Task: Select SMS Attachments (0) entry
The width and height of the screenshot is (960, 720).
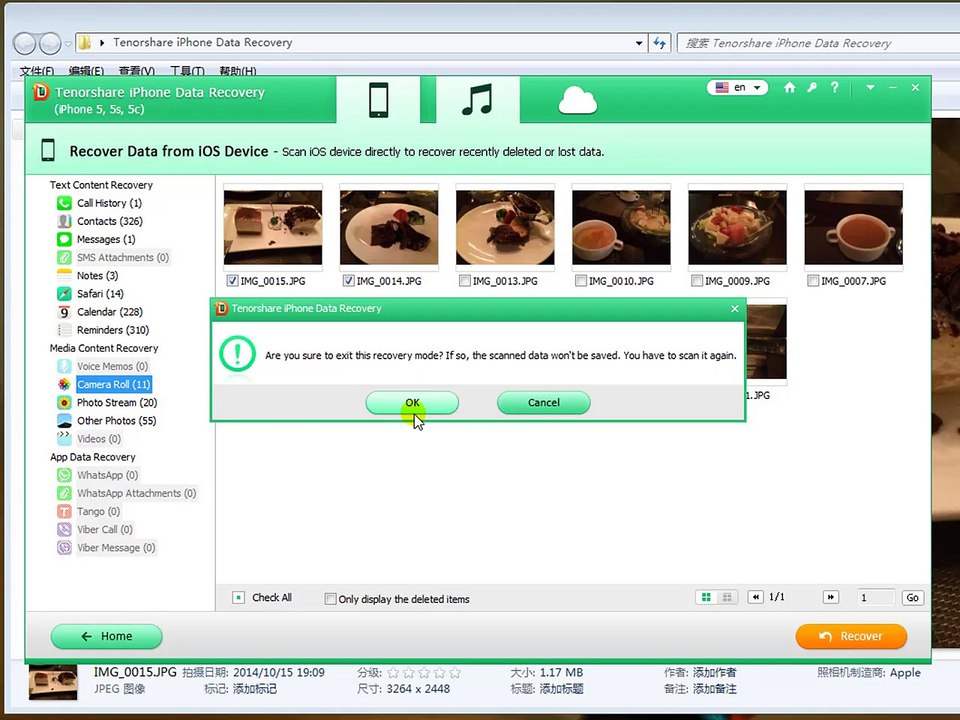Action: [x=122, y=257]
